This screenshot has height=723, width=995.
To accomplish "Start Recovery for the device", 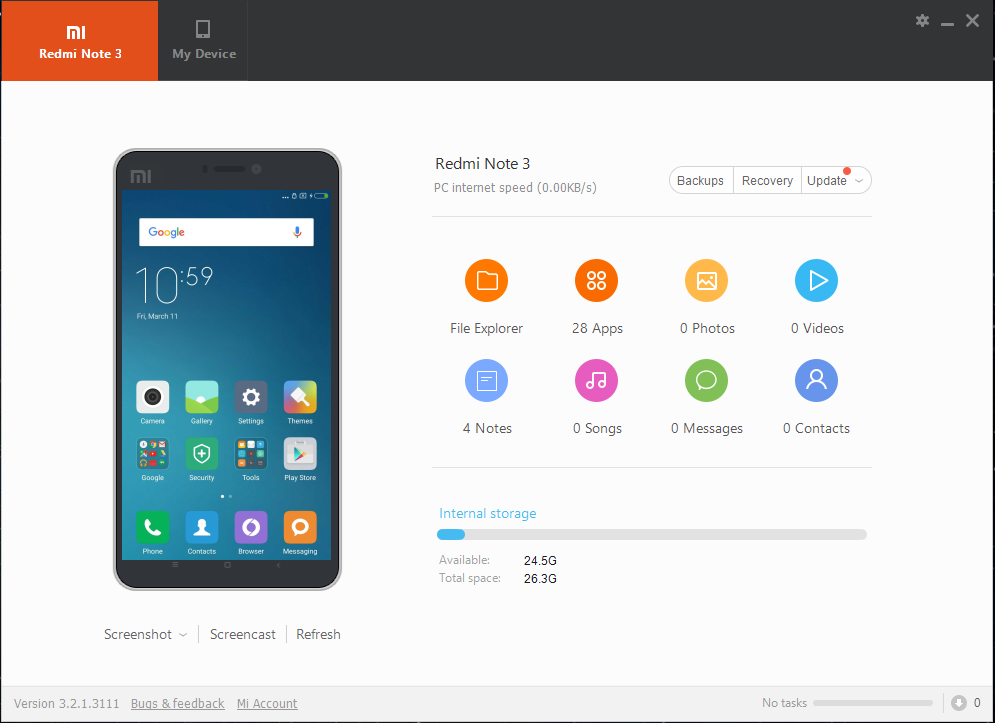I will tap(767, 180).
